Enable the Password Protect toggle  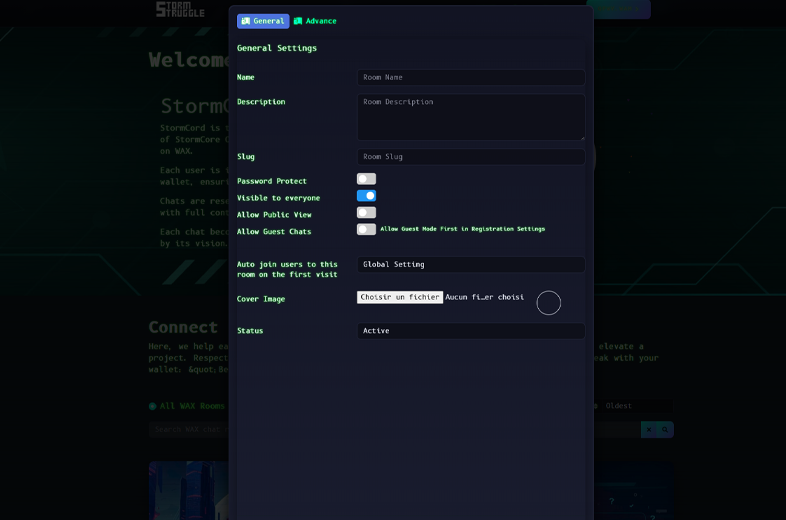366,179
